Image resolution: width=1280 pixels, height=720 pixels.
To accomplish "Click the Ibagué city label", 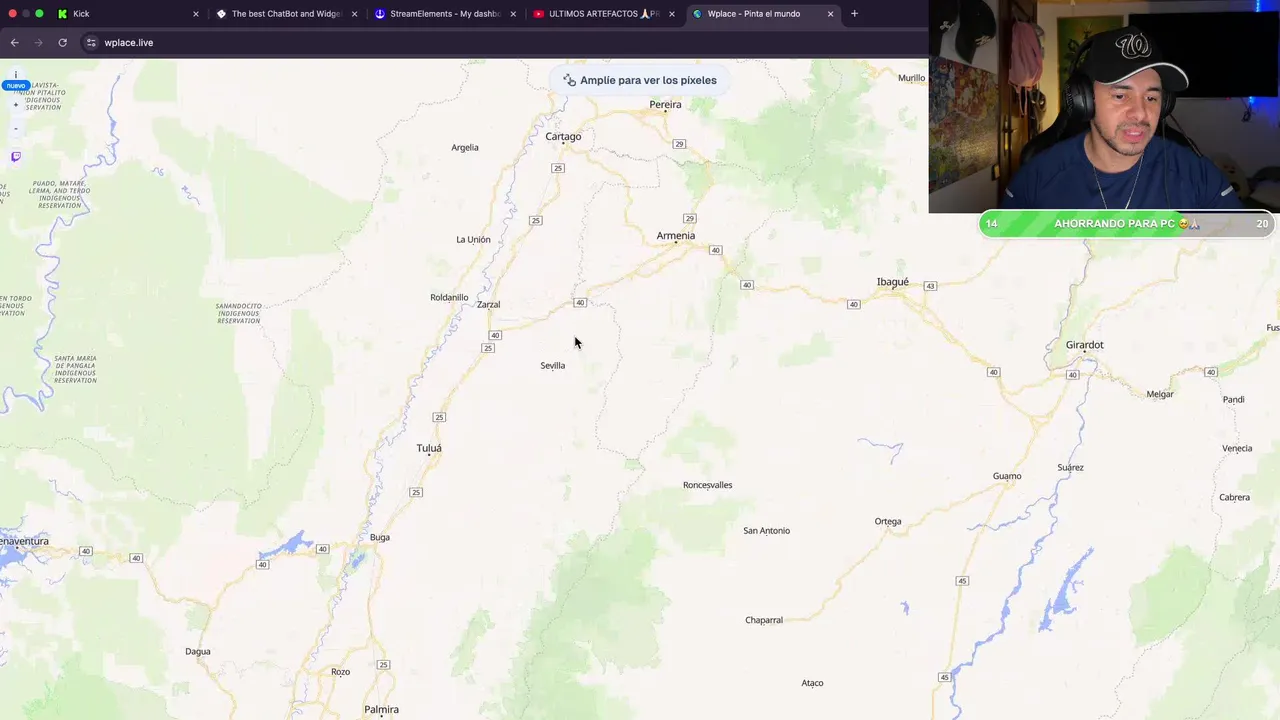I will point(892,282).
